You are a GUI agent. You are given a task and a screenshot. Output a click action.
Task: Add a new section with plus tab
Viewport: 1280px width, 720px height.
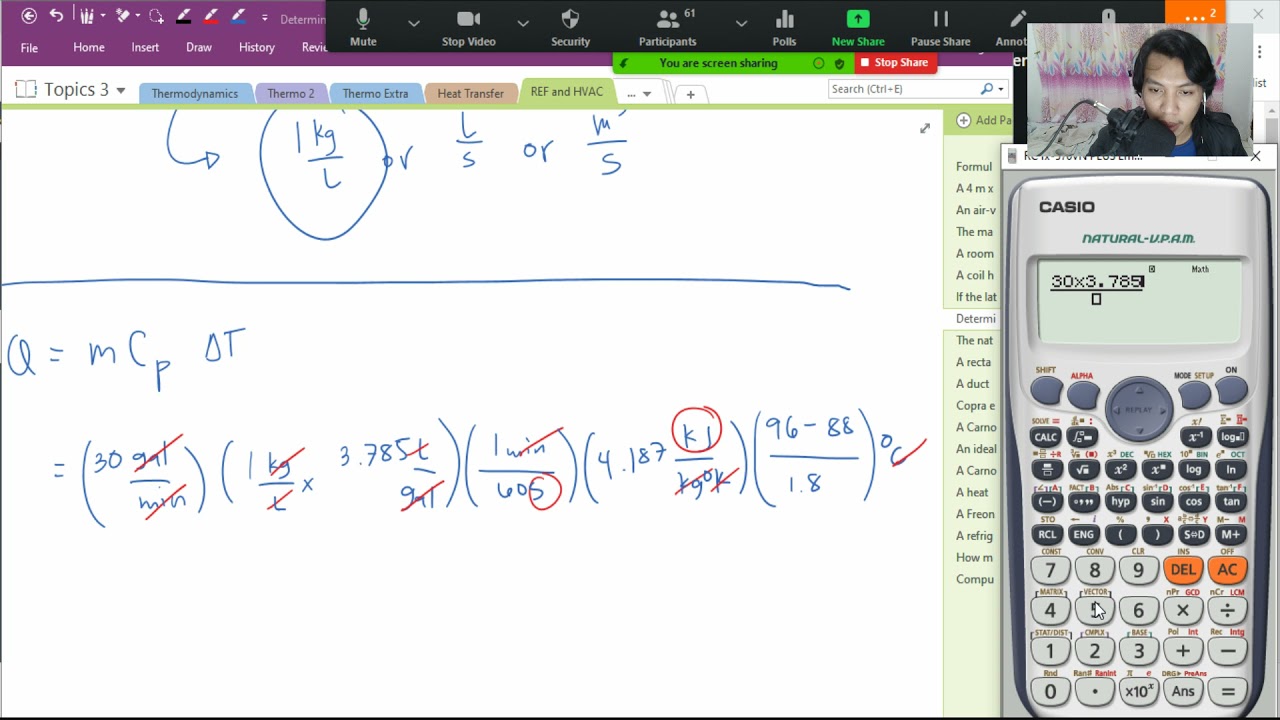tap(690, 94)
